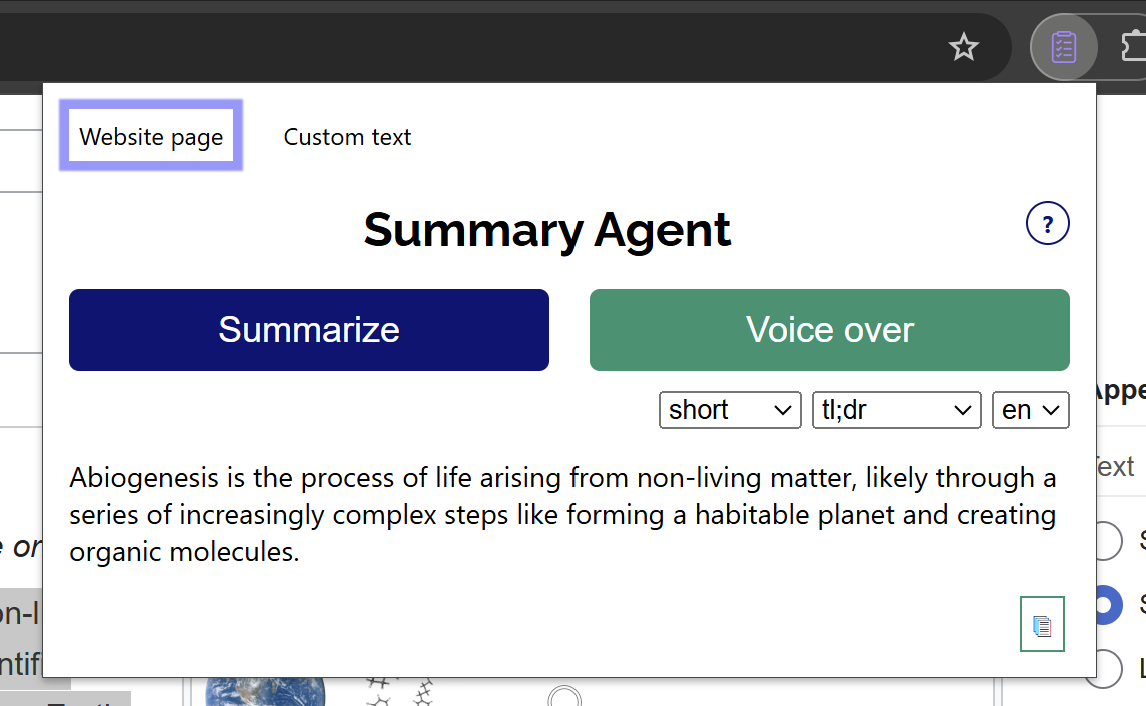This screenshot has width=1146, height=706.
Task: Focus the browser address bar
Action: [x=468, y=48]
